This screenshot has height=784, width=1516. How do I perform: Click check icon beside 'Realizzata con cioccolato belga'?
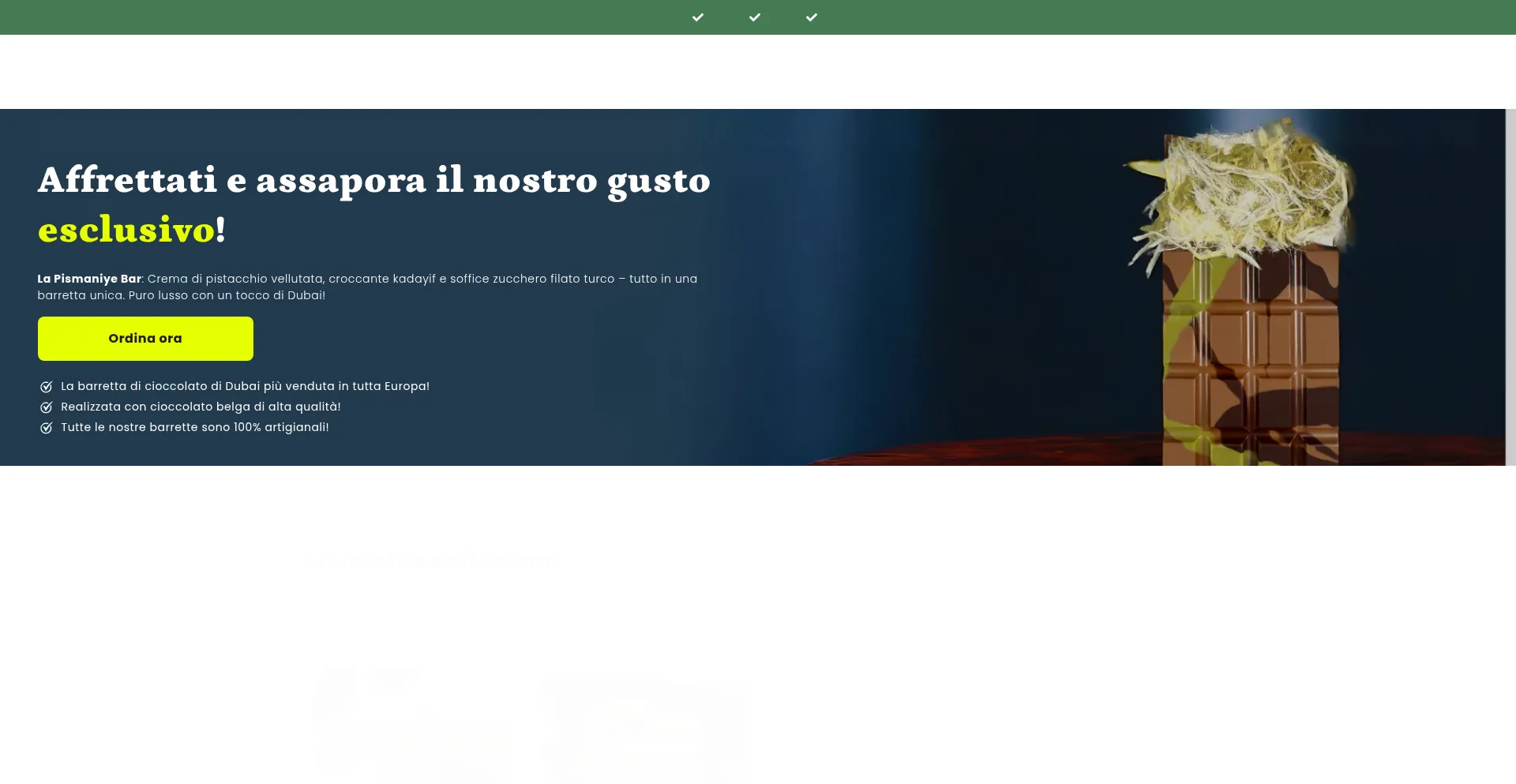pos(47,407)
